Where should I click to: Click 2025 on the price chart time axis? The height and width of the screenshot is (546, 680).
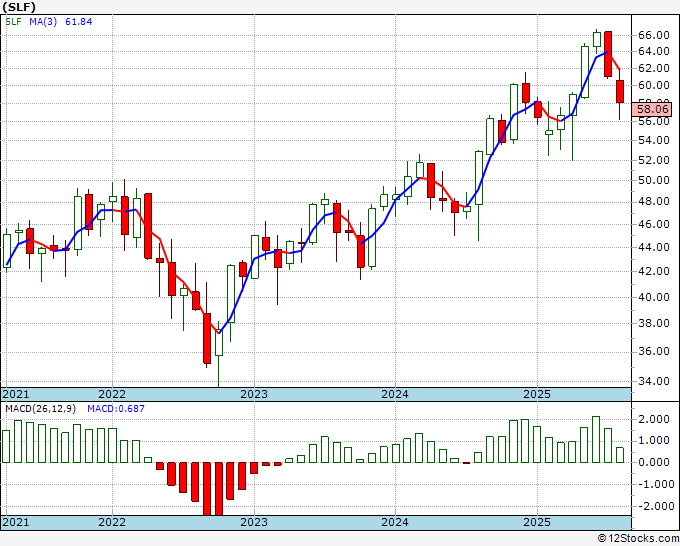click(x=537, y=394)
